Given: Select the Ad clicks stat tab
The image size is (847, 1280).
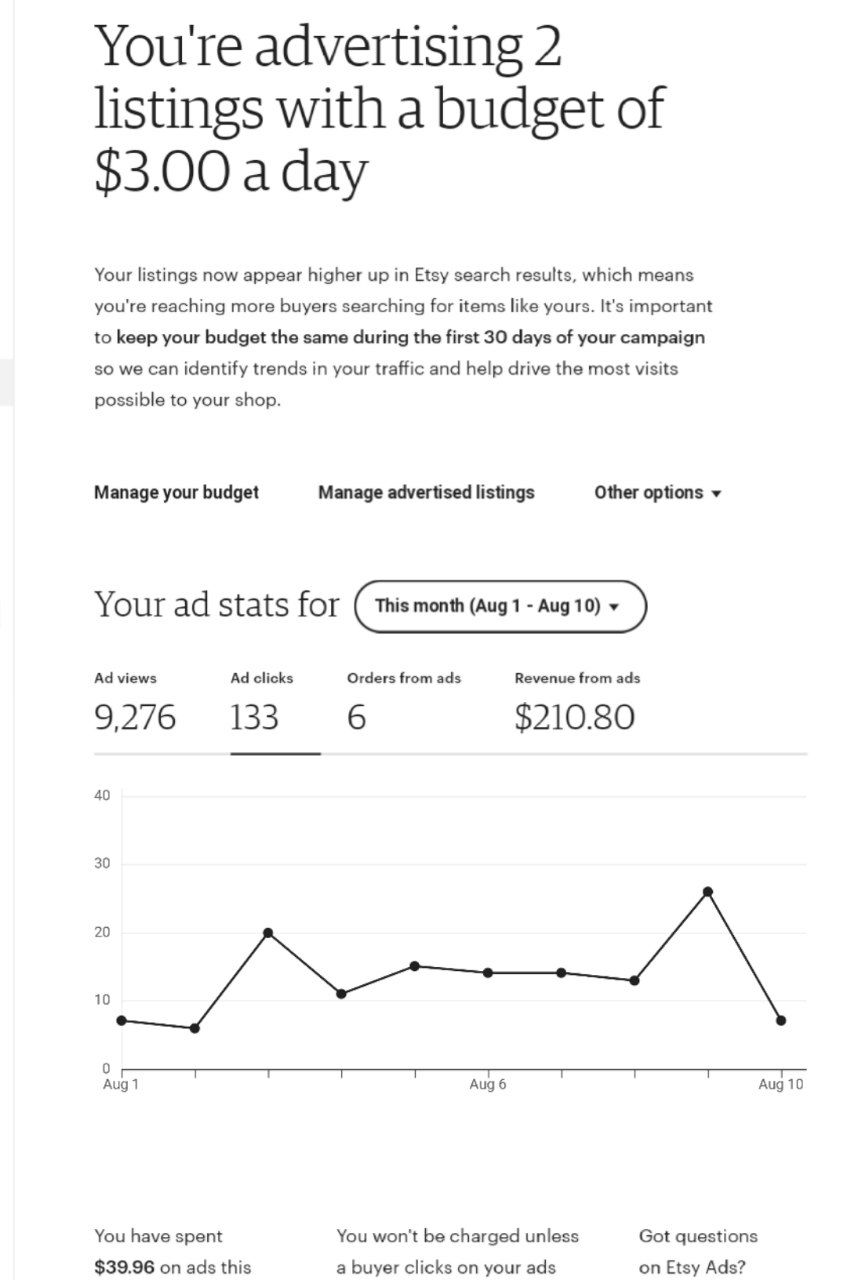Looking at the screenshot, I should click(261, 704).
